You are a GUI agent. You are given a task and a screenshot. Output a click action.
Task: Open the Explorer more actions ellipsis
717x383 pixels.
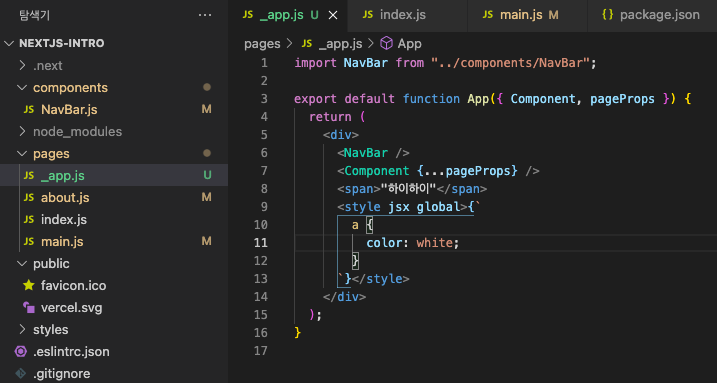point(205,15)
